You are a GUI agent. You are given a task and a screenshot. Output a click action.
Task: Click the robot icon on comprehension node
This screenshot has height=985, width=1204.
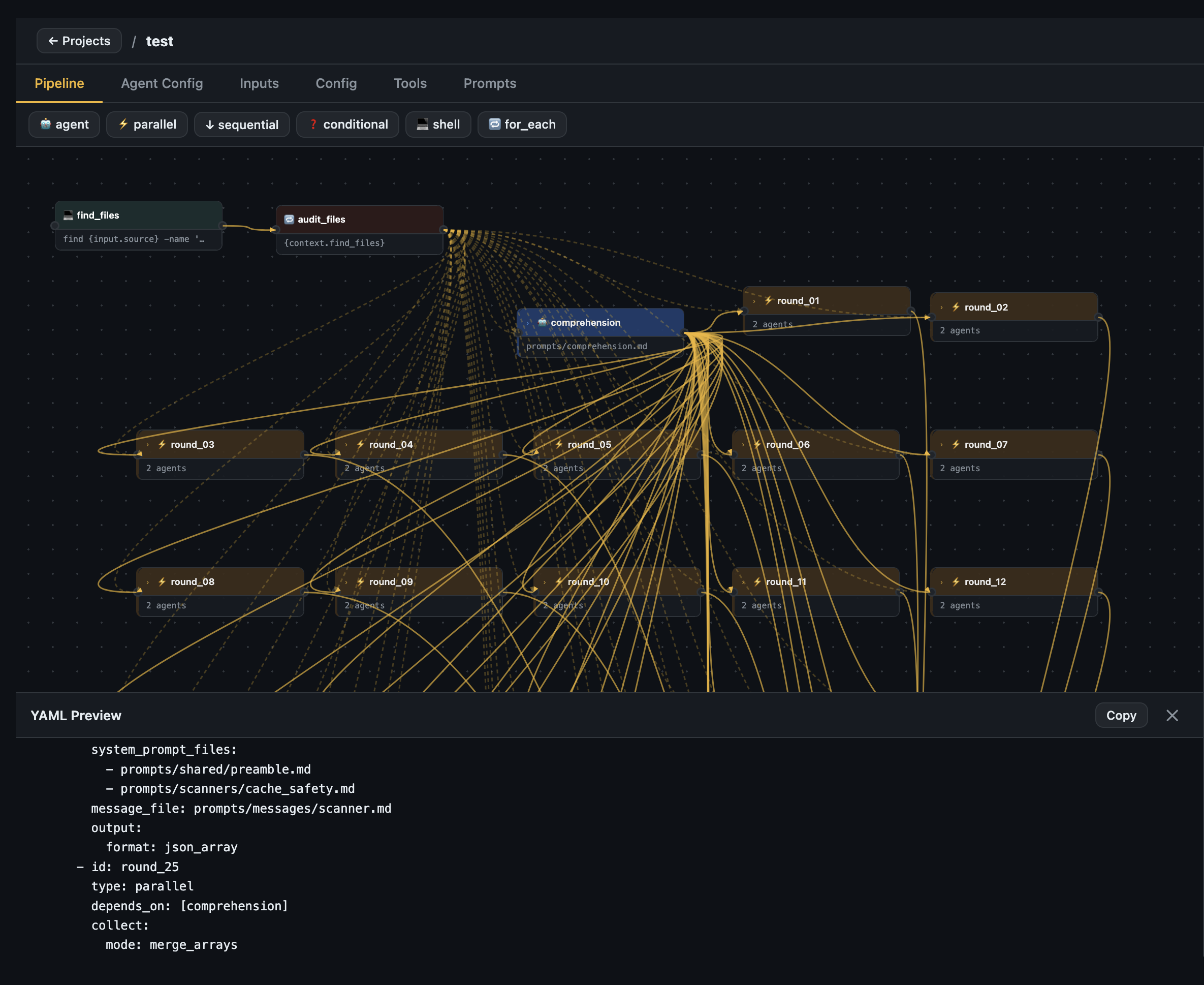tap(543, 322)
